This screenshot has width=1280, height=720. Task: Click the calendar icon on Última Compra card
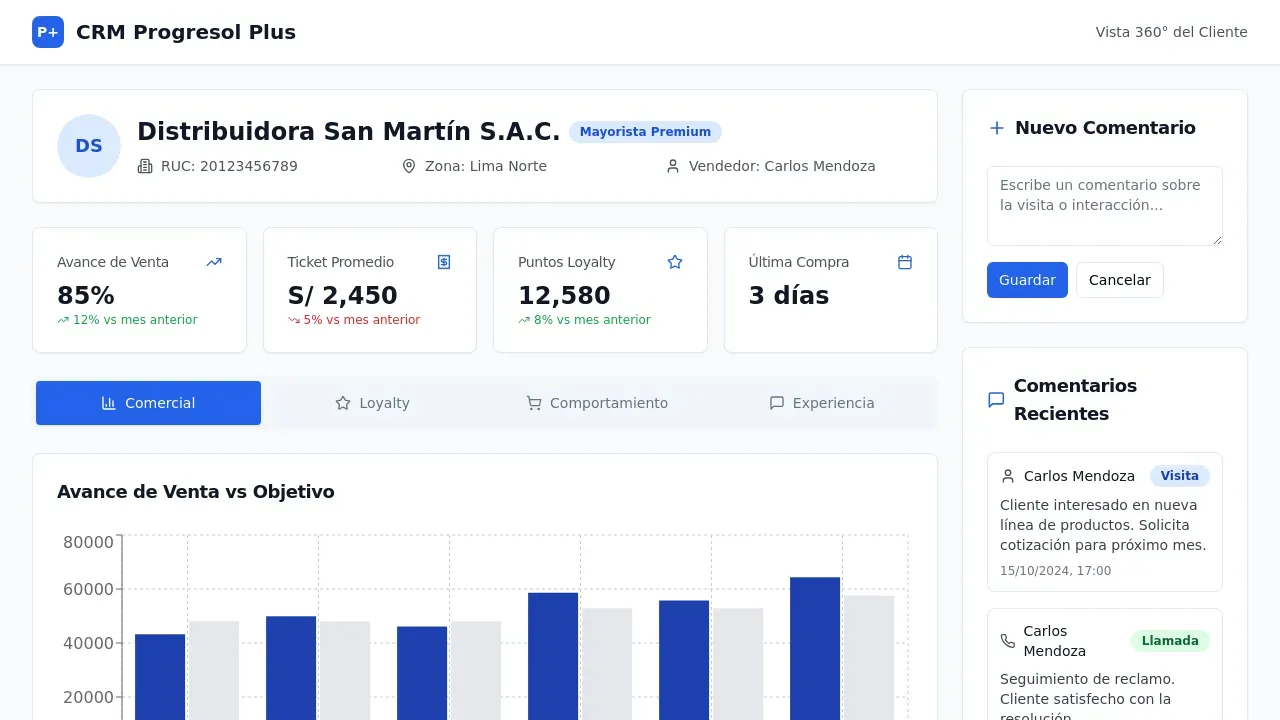[x=904, y=261]
